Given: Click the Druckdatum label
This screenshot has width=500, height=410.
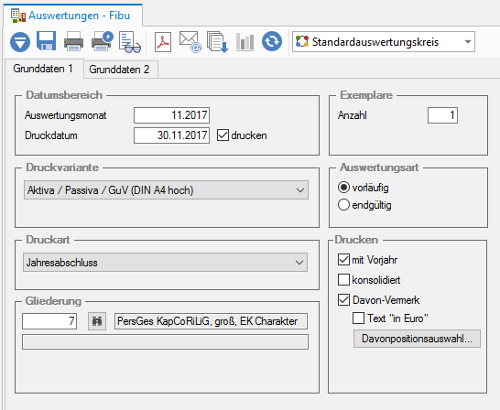Looking at the screenshot, I should [51, 135].
